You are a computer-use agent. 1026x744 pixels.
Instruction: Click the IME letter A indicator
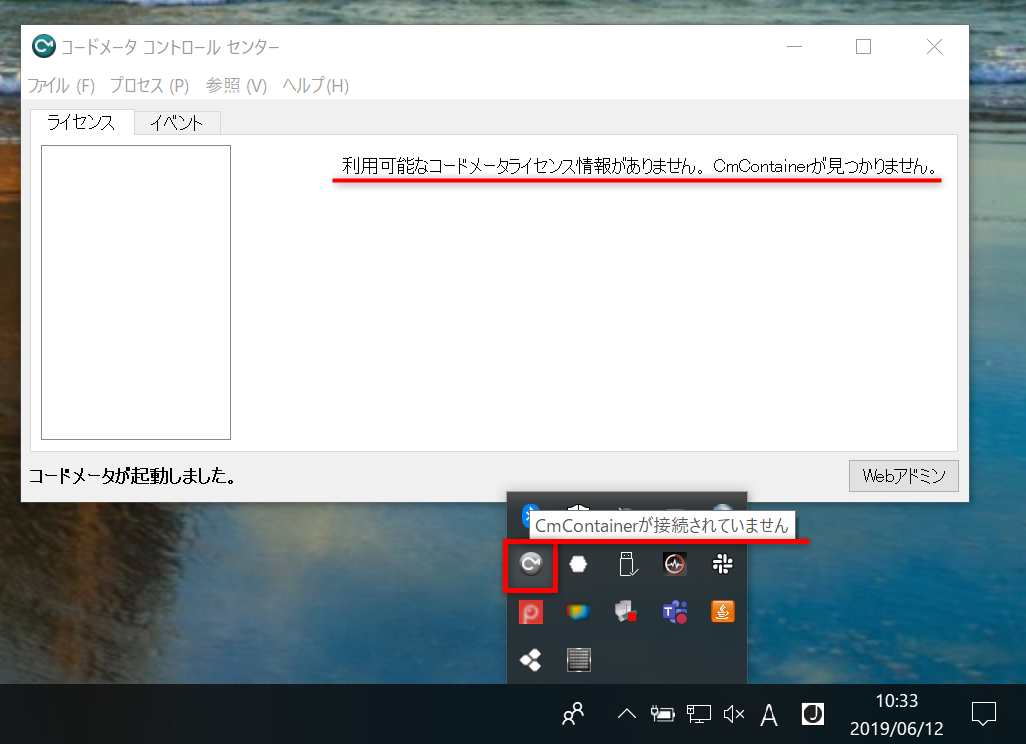tap(769, 715)
